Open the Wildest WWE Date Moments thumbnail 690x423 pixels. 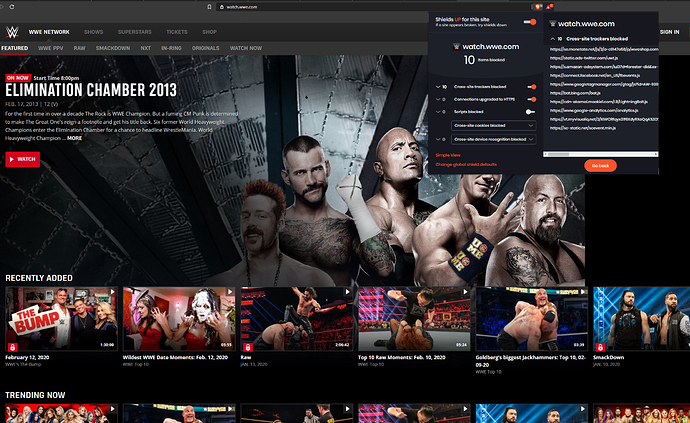[179, 319]
